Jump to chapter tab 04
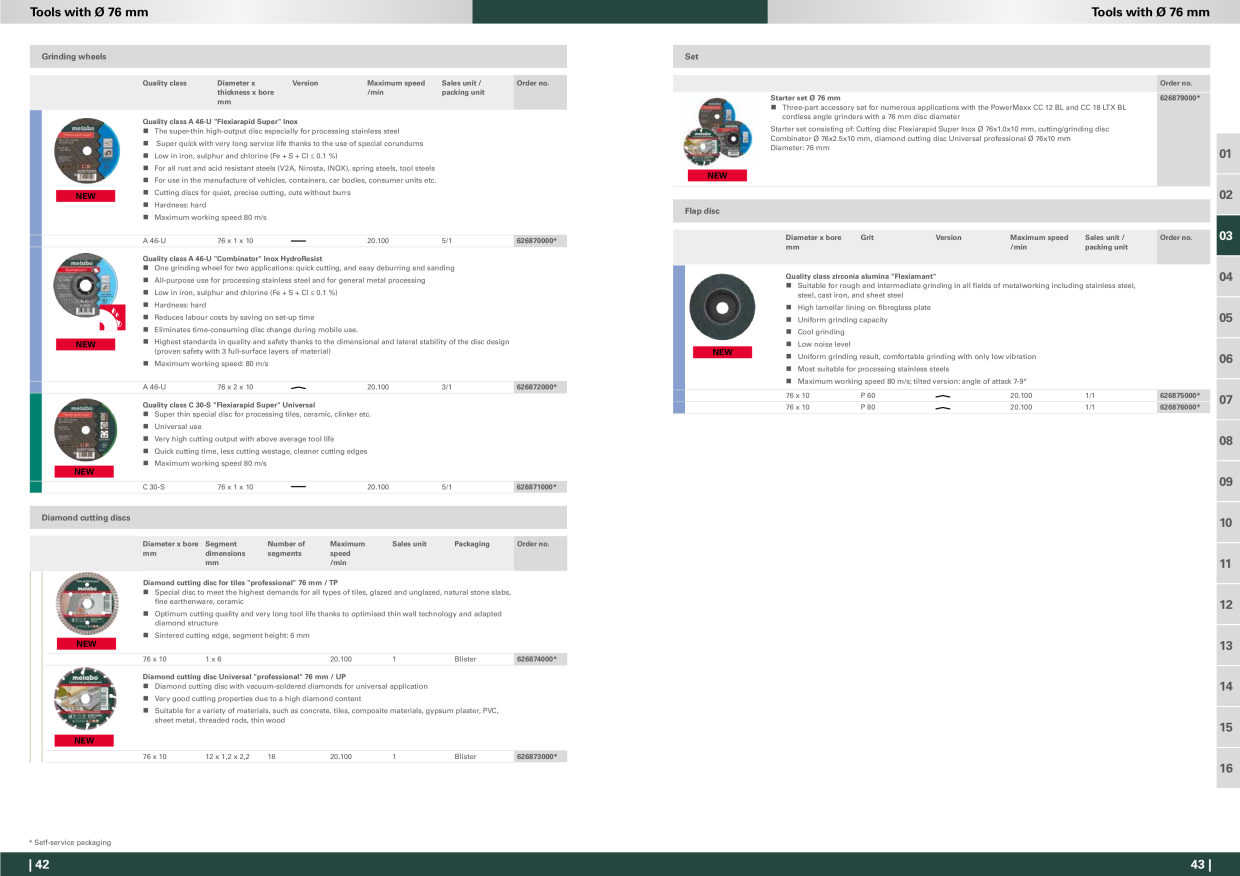Image resolution: width=1240 pixels, height=876 pixels. (x=1226, y=277)
